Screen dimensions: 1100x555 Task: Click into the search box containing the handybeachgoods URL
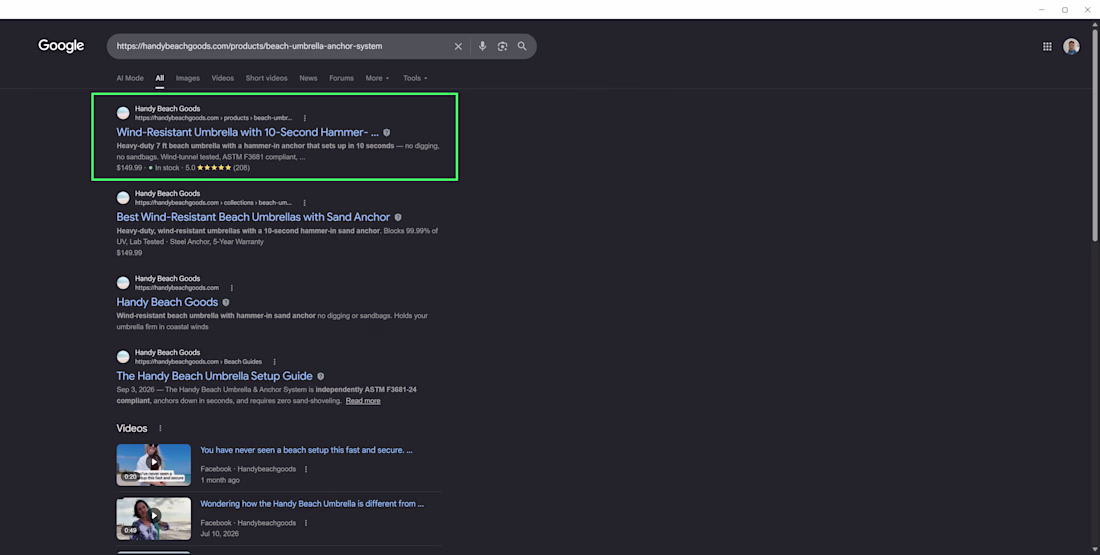[281, 46]
